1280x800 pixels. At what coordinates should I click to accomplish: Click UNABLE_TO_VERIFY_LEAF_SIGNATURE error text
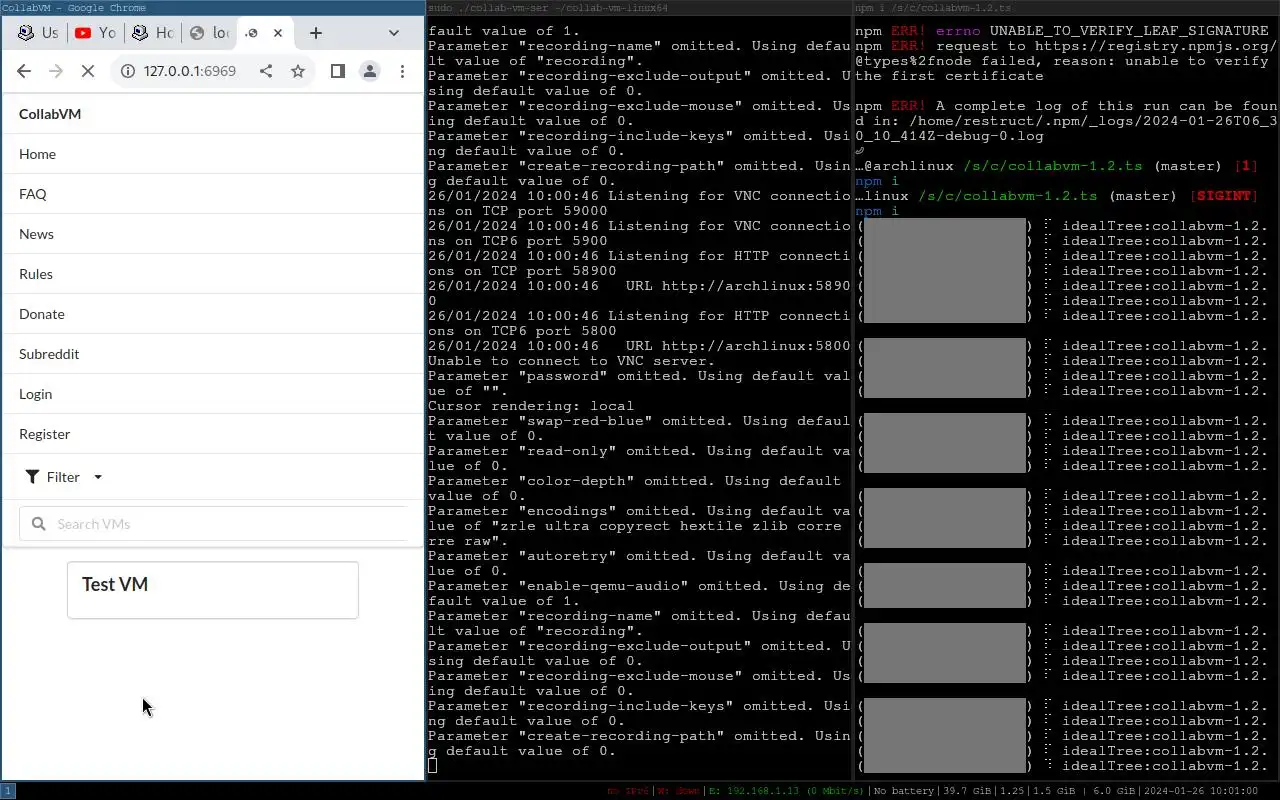(x=1129, y=31)
